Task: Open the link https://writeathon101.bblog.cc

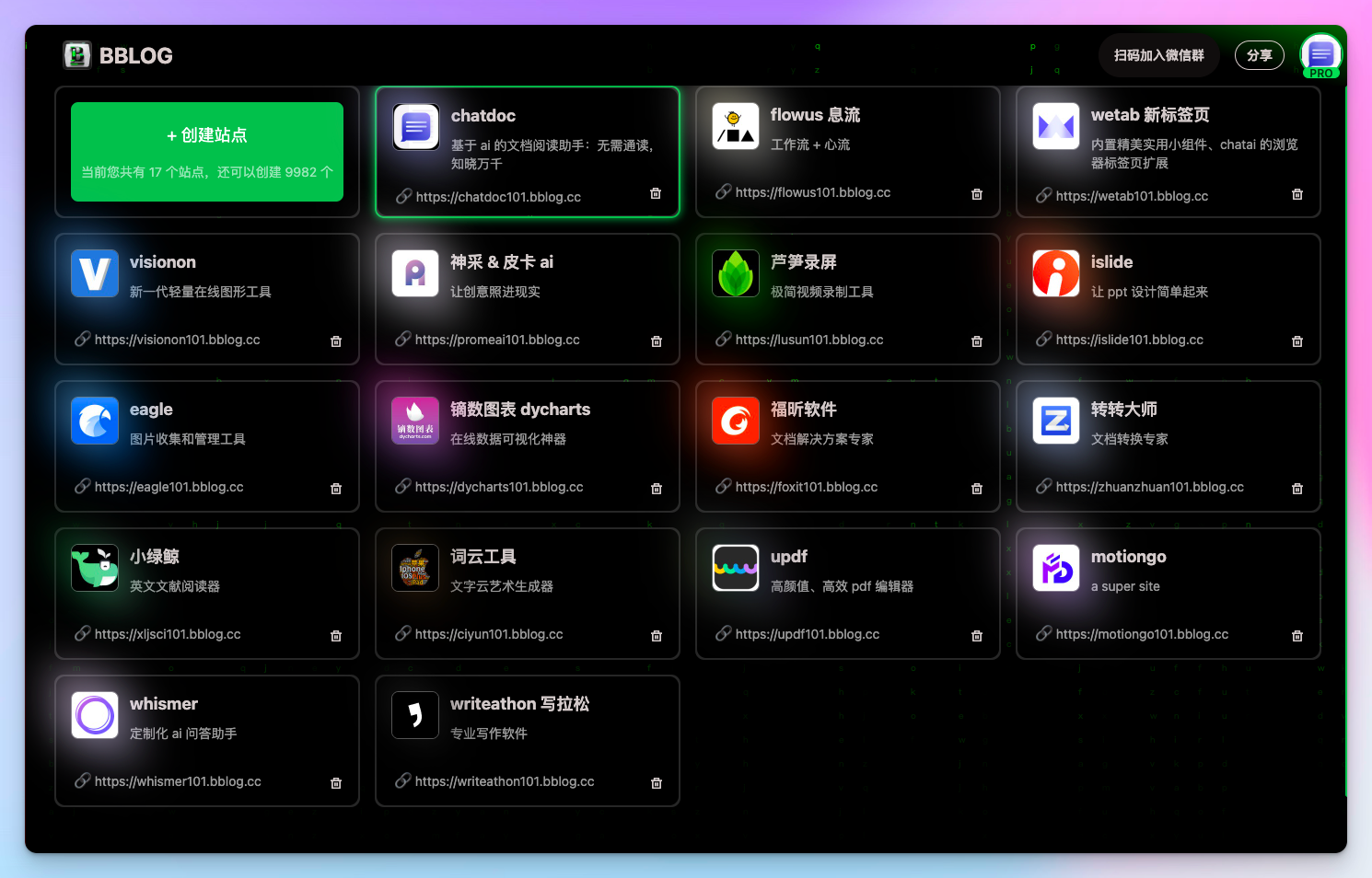Action: point(505,780)
